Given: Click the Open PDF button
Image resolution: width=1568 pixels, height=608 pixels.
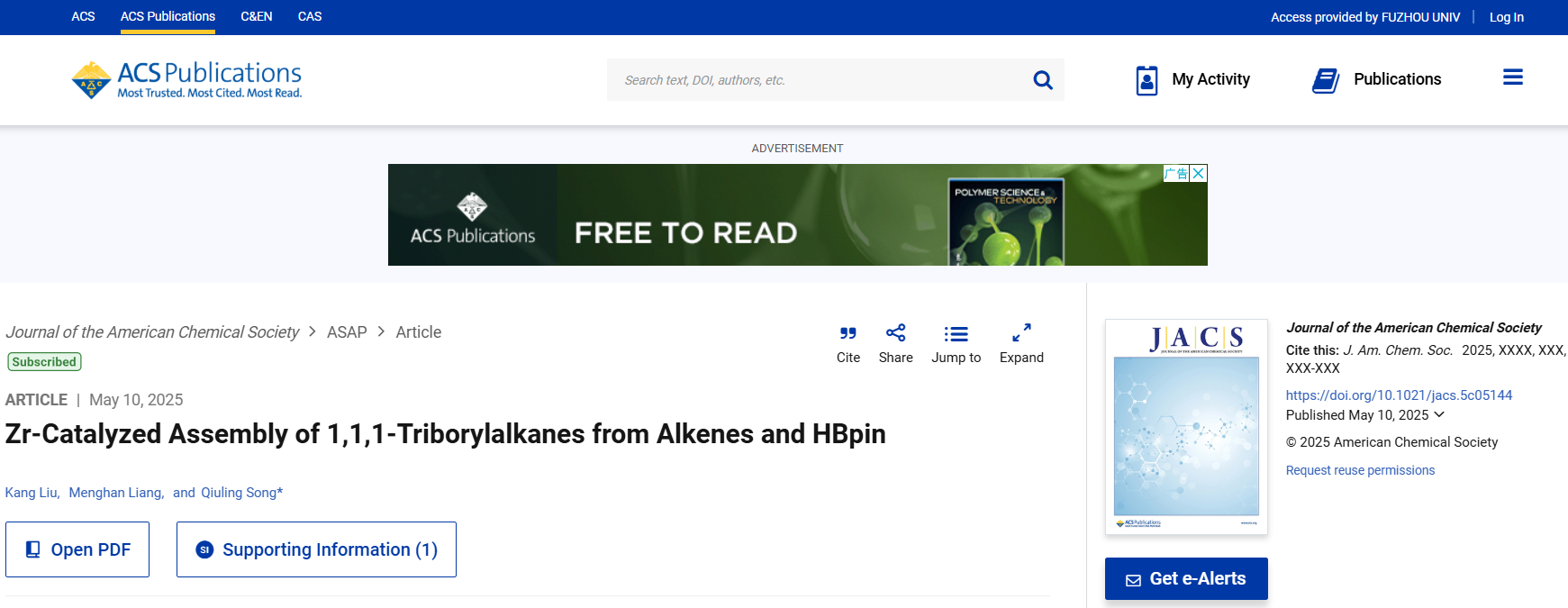Looking at the screenshot, I should coord(77,549).
